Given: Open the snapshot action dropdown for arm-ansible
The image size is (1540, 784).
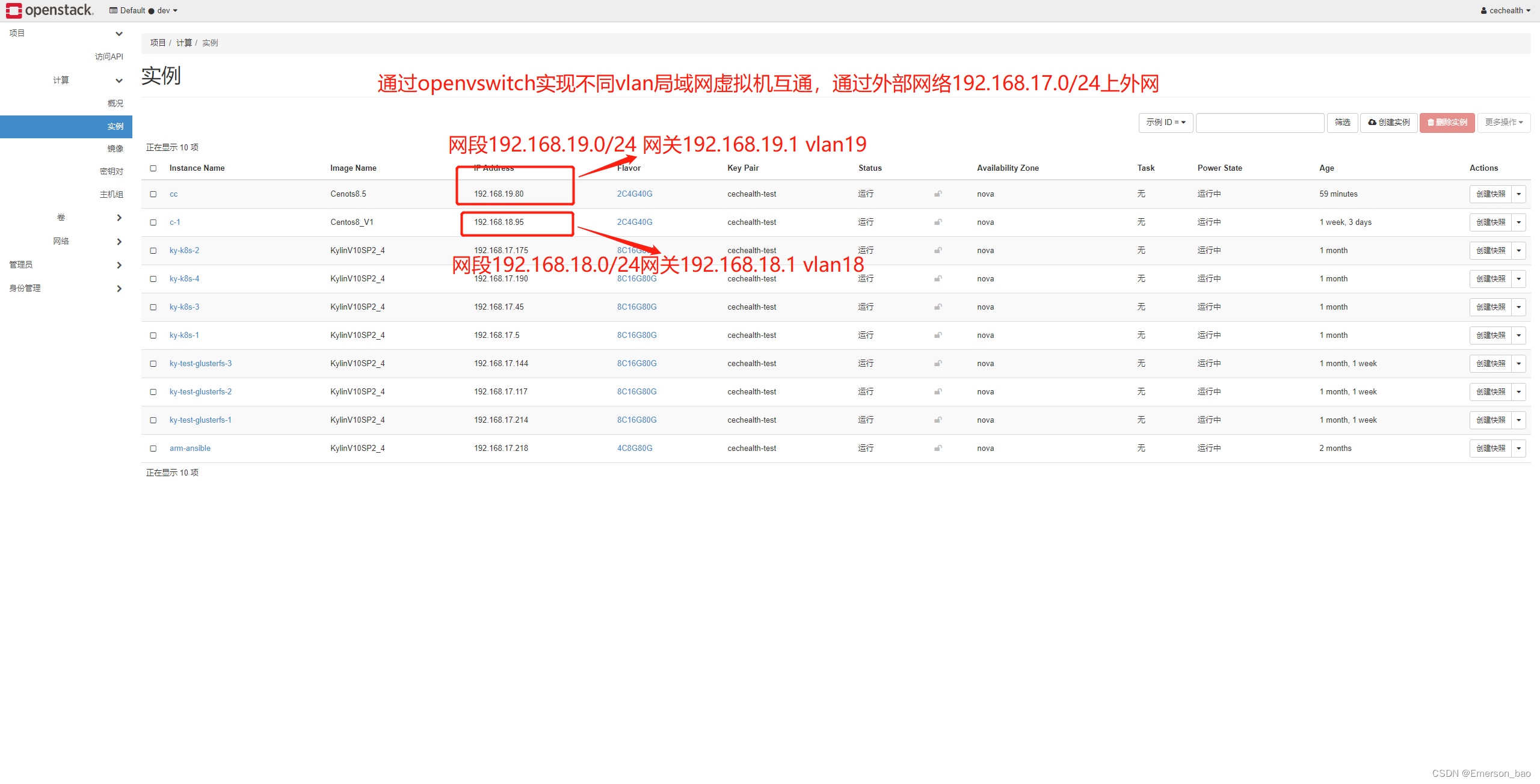Looking at the screenshot, I should (x=1520, y=448).
